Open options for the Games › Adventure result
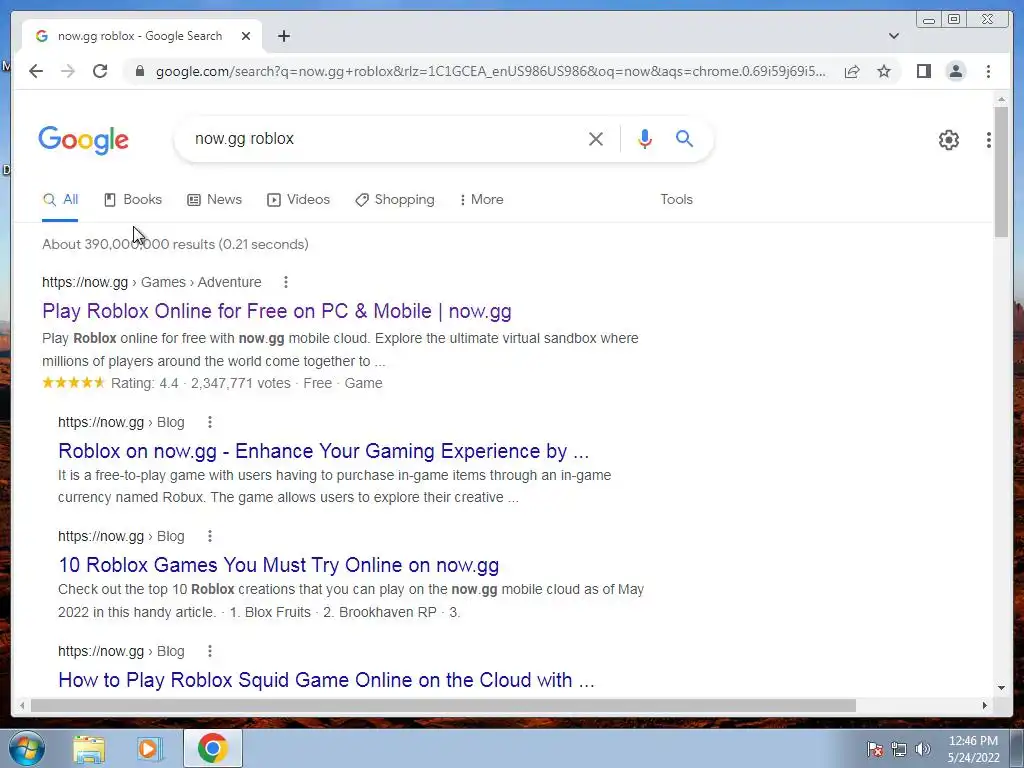 pyautogui.click(x=285, y=282)
